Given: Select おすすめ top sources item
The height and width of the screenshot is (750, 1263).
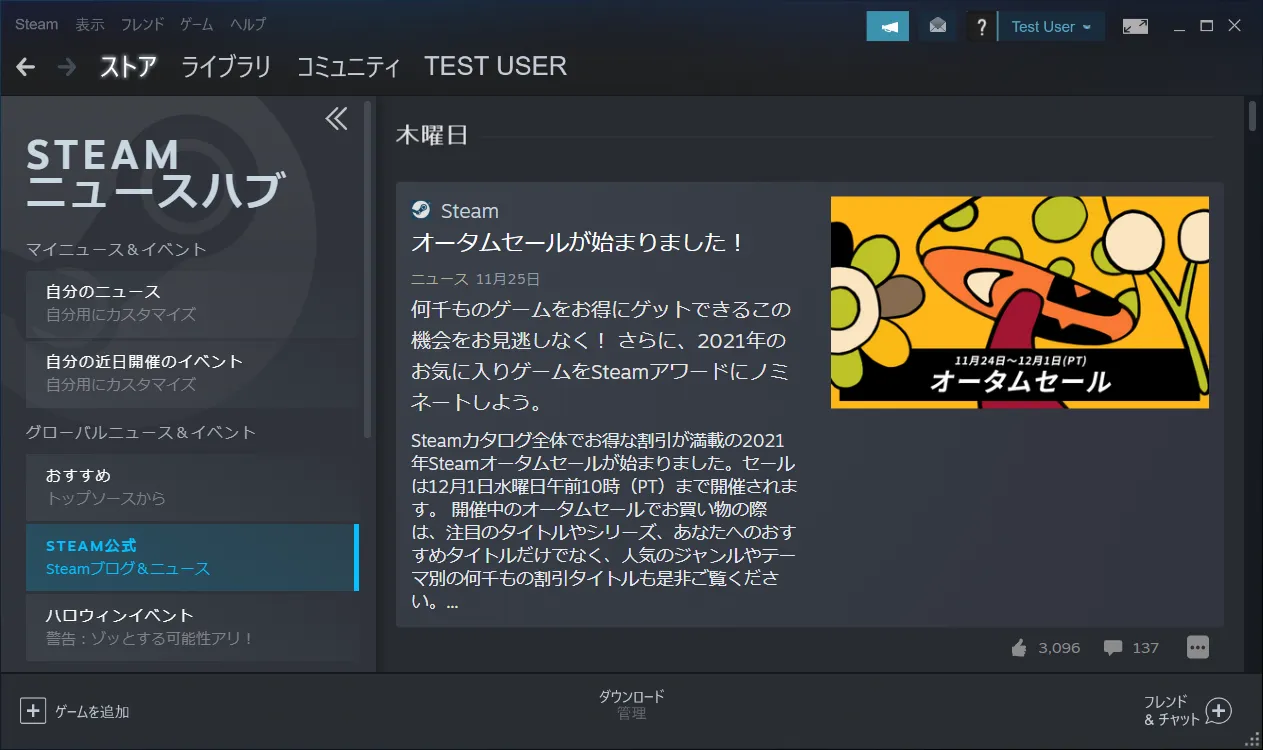Looking at the screenshot, I should 192,486.
